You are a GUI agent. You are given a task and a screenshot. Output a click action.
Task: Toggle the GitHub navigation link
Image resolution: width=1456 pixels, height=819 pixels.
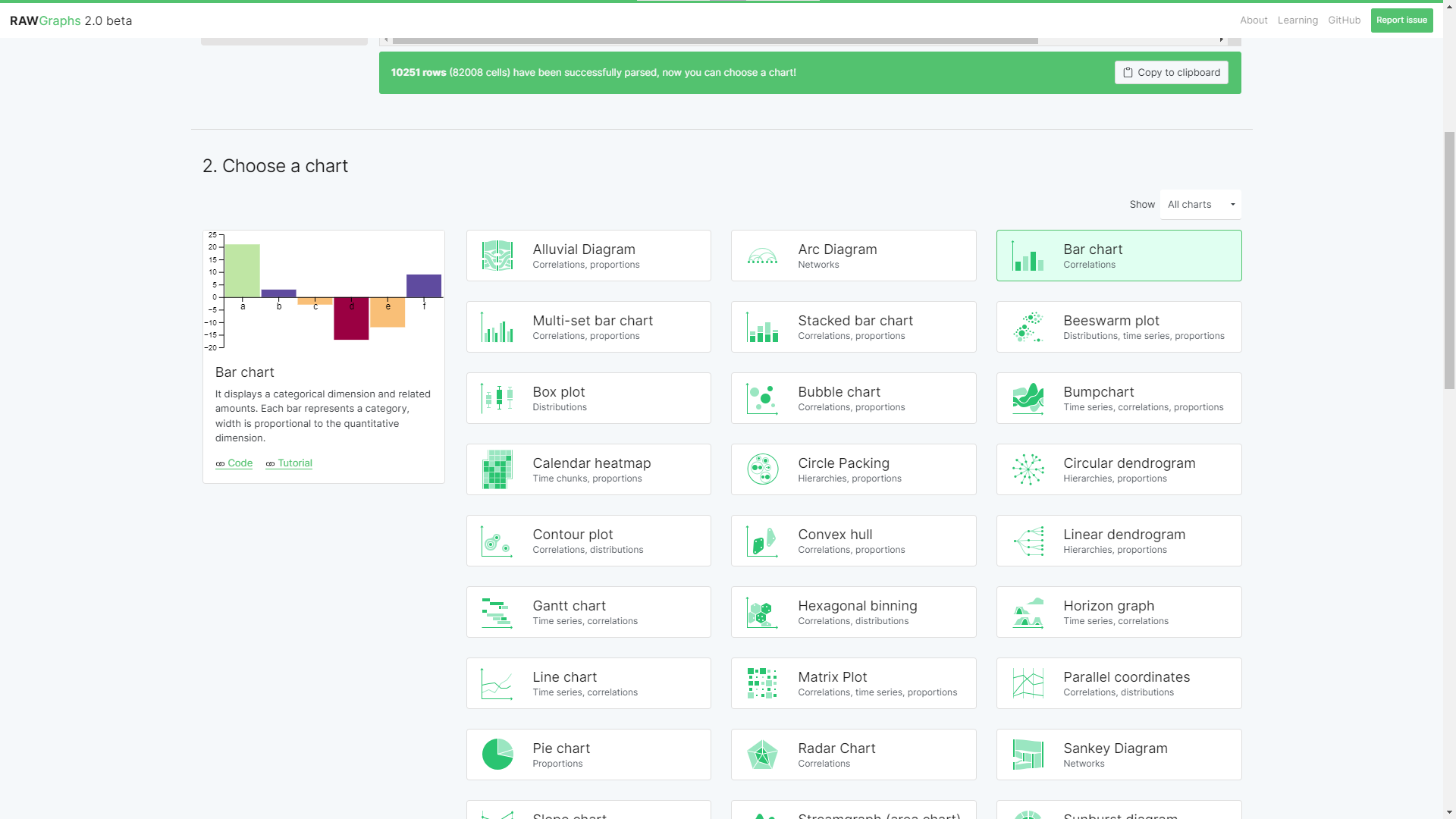point(1344,20)
